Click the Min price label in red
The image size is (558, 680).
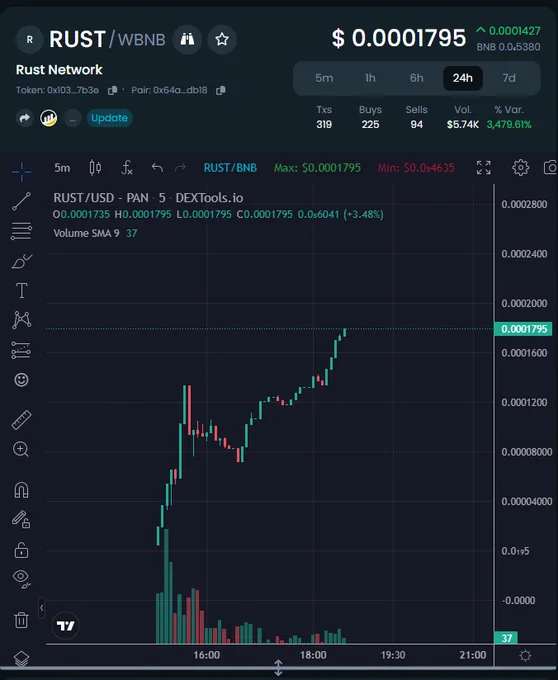416,168
